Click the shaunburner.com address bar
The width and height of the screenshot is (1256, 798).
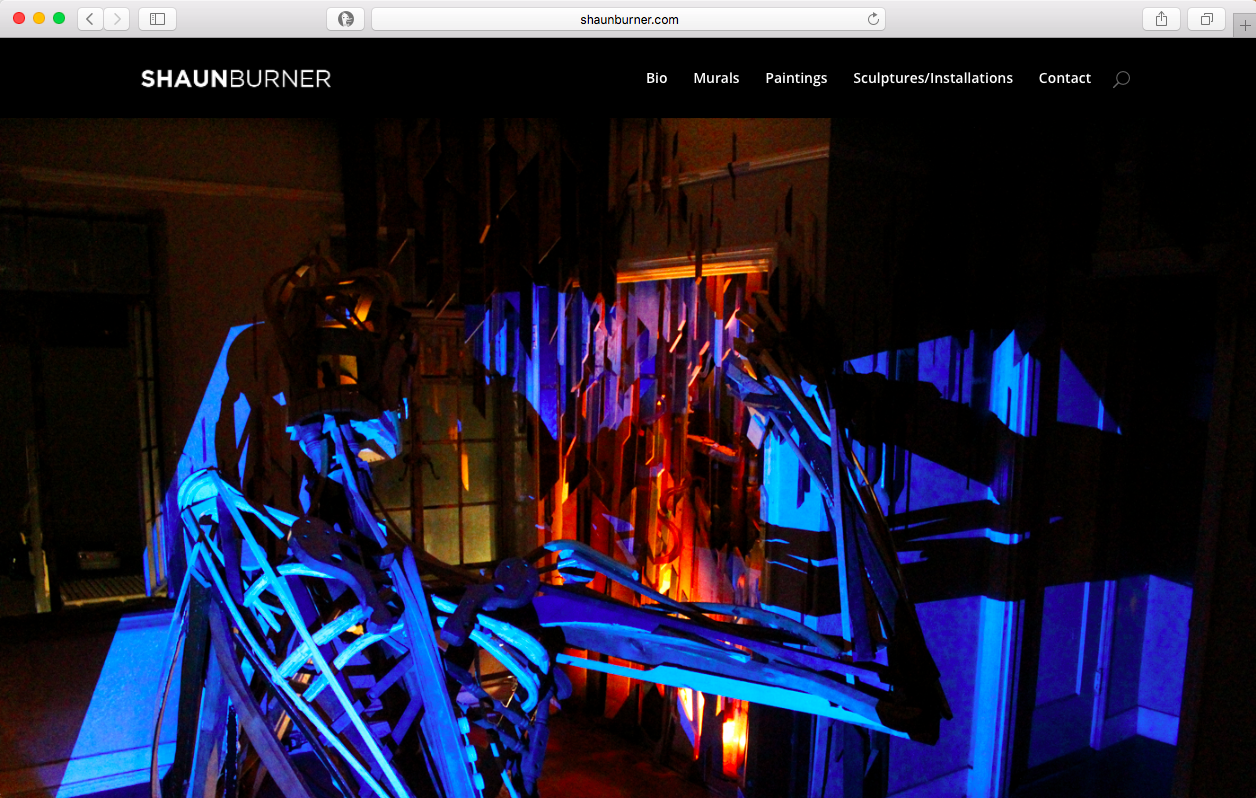(628, 19)
